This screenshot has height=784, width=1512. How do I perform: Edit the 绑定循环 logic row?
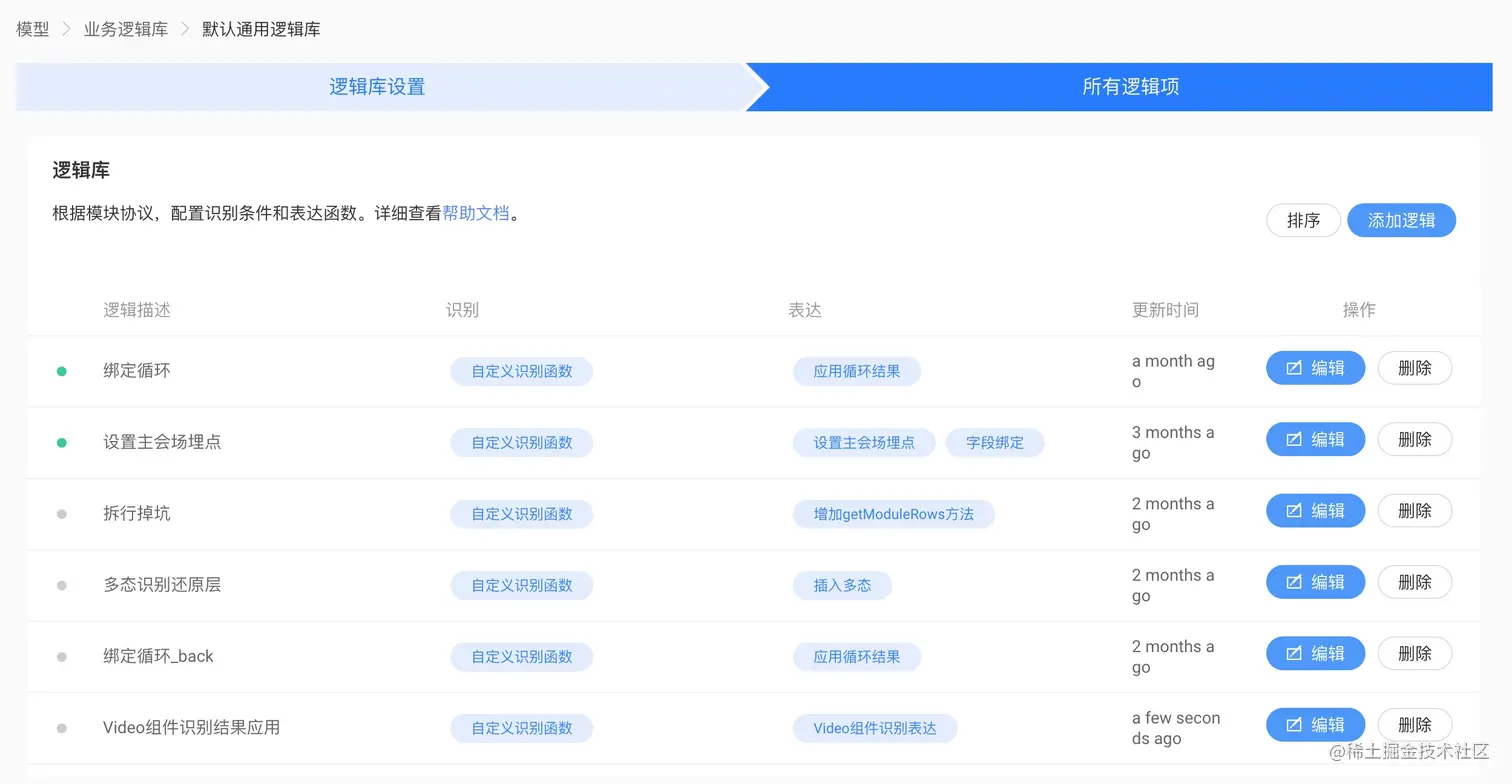click(x=1315, y=368)
